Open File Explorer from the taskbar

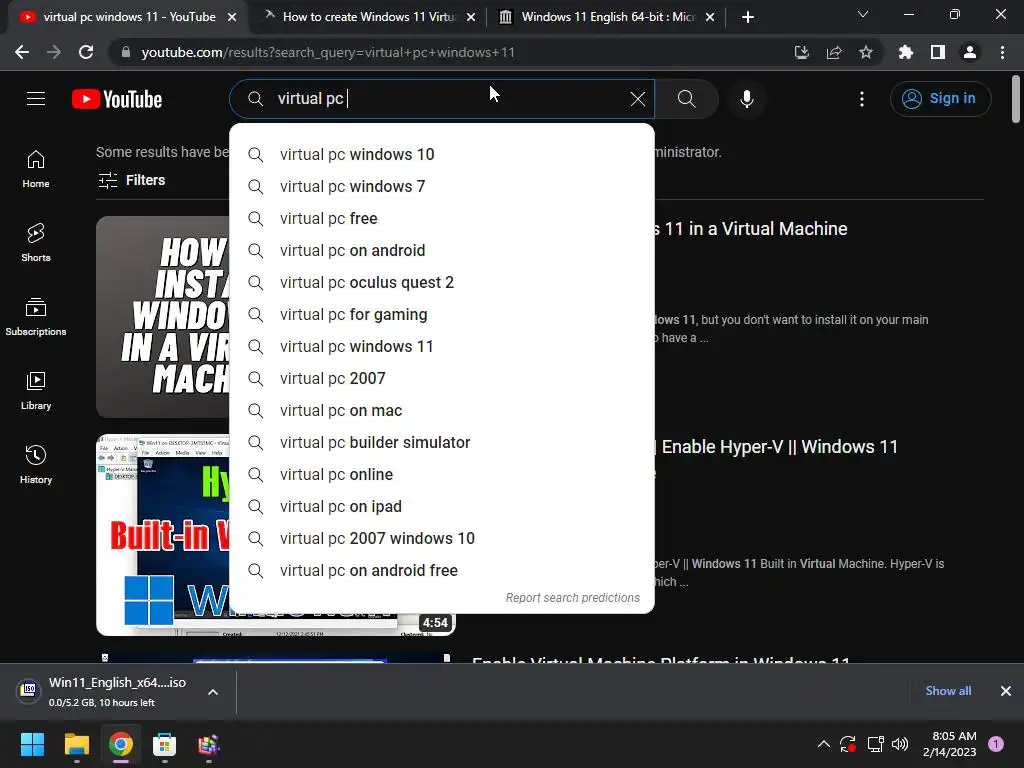point(76,744)
